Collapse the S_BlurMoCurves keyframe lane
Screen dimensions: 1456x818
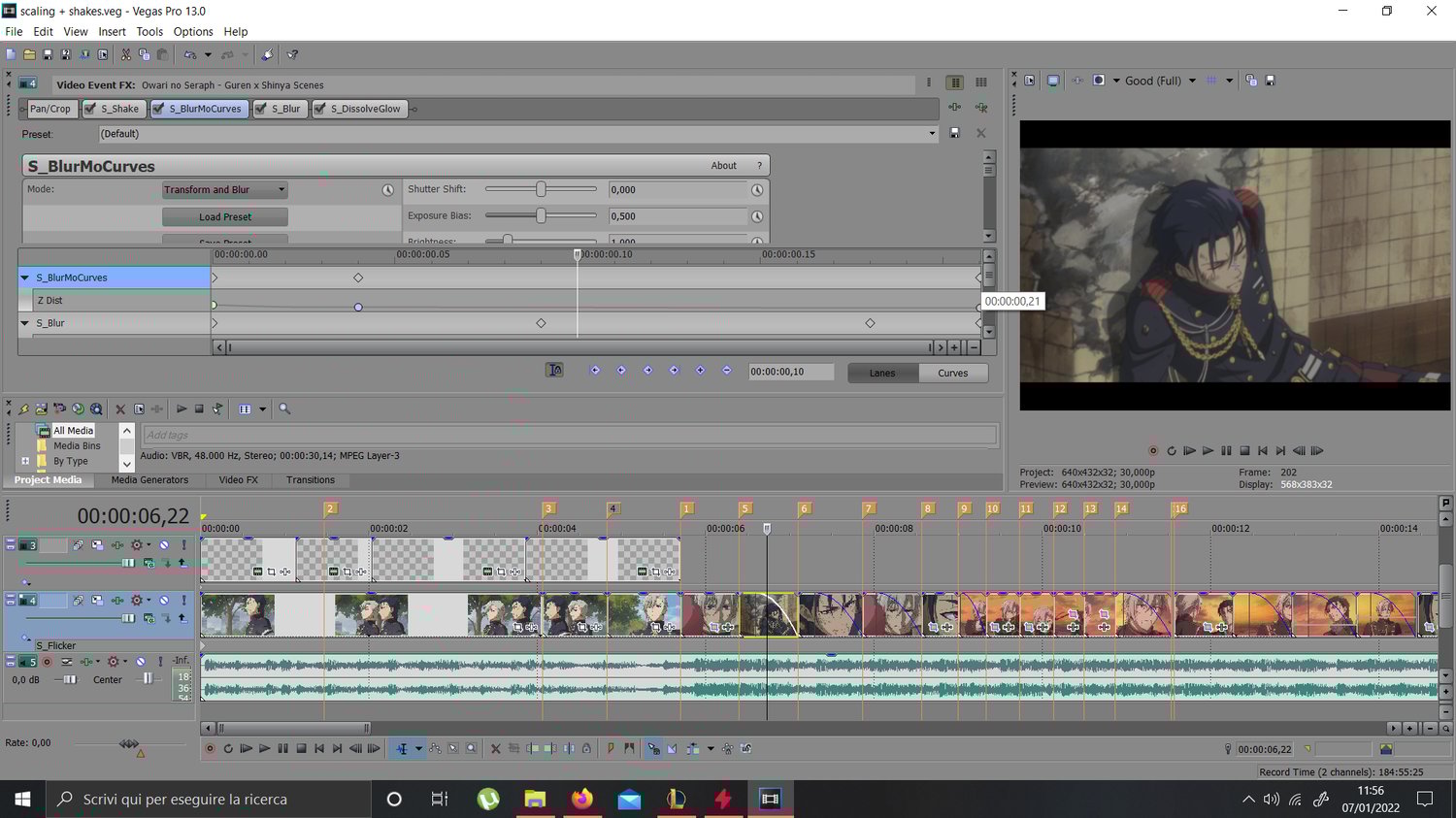tap(25, 278)
